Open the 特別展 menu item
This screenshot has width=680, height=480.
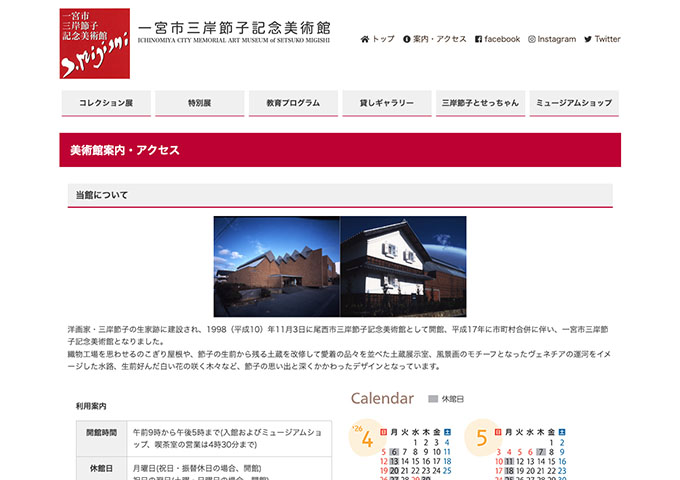coord(199,103)
